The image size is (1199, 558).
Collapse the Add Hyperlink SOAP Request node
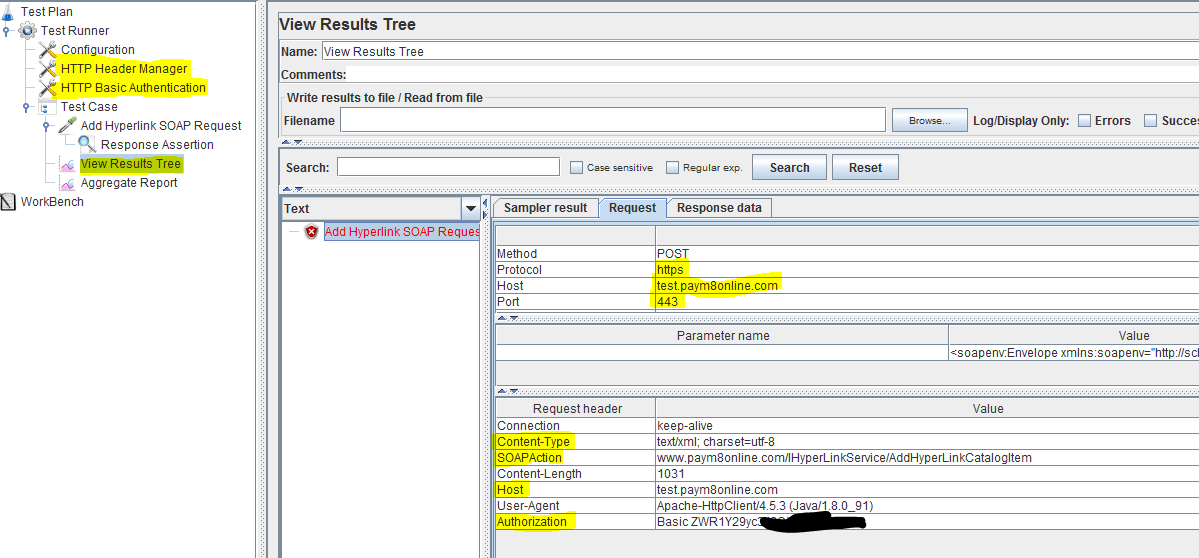click(45, 126)
